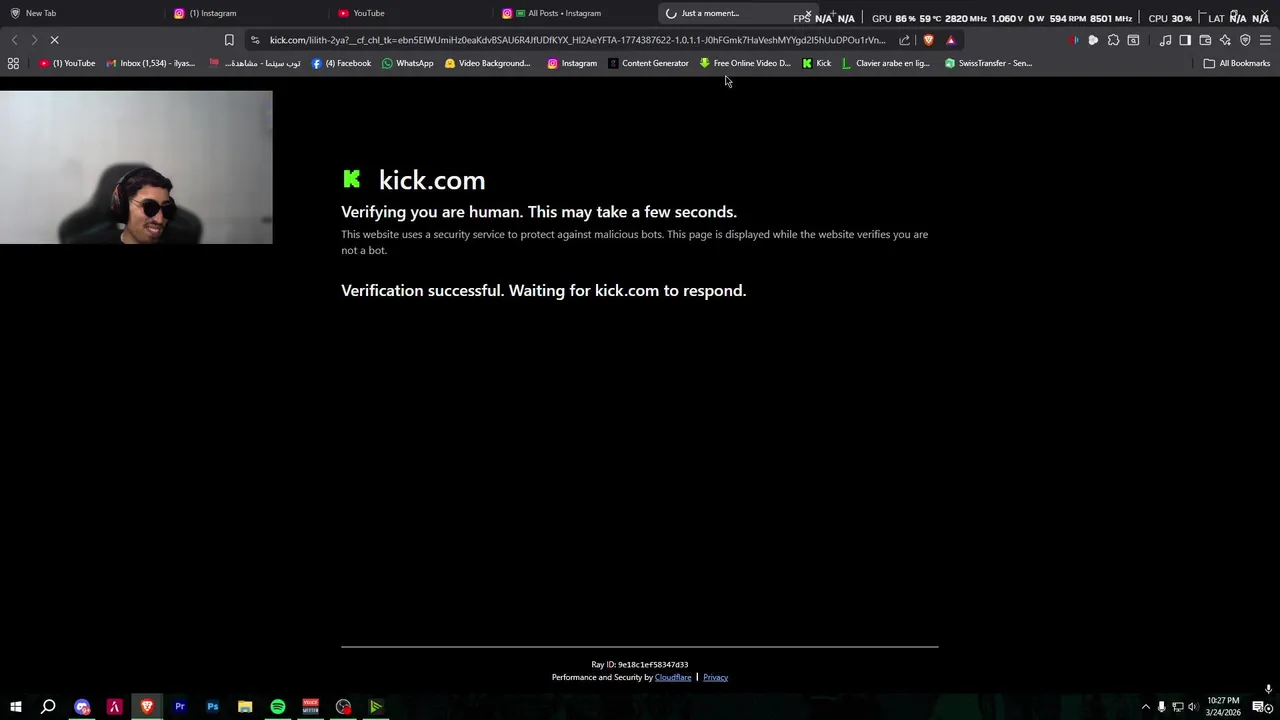Switch to the All Posts • Instagram tab
The image size is (1280, 720).
click(x=575, y=13)
